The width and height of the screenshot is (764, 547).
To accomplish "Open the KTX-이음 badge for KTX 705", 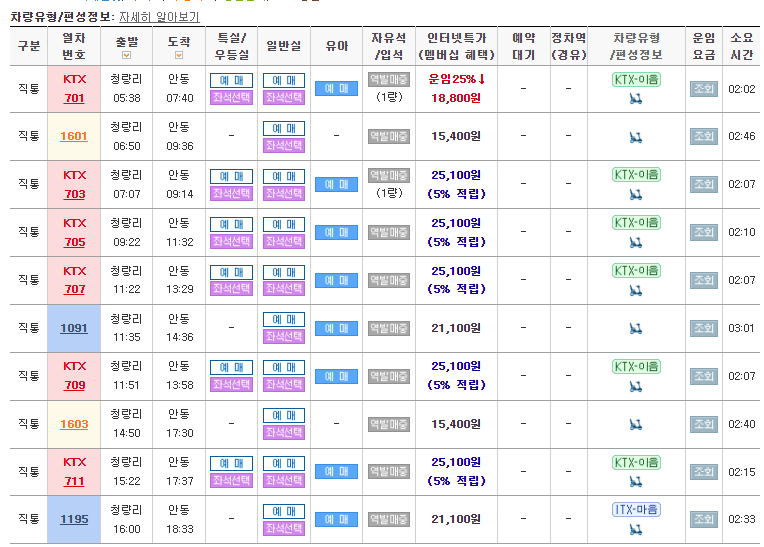I will [636, 223].
